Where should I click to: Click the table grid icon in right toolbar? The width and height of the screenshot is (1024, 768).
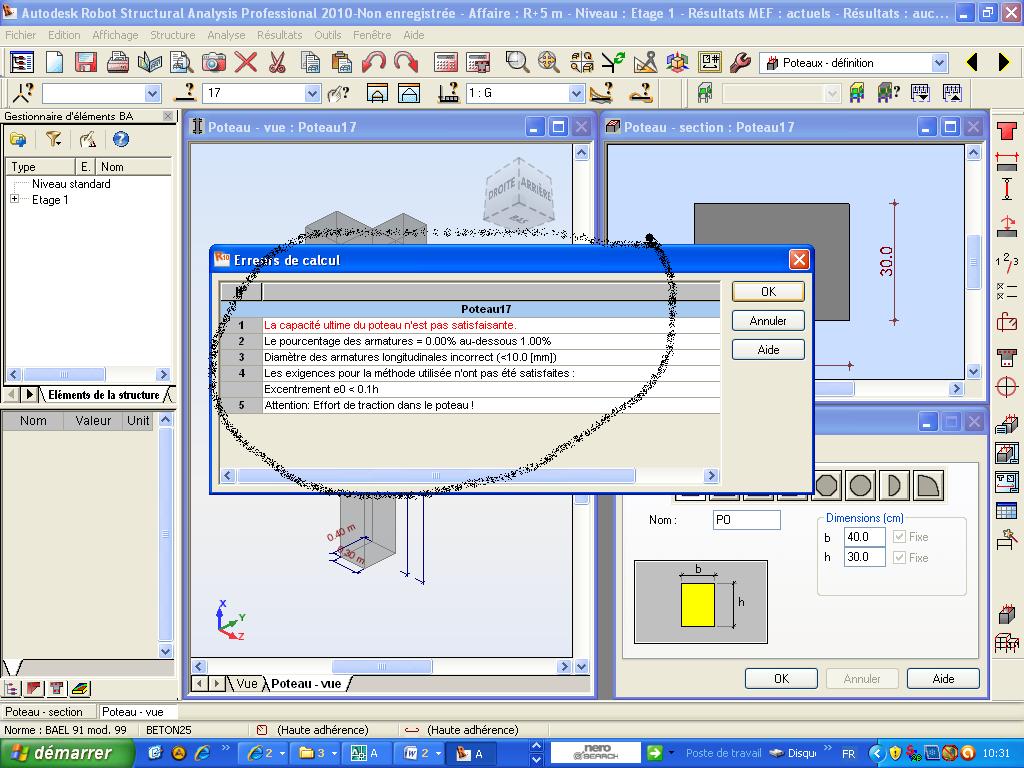point(1006,511)
